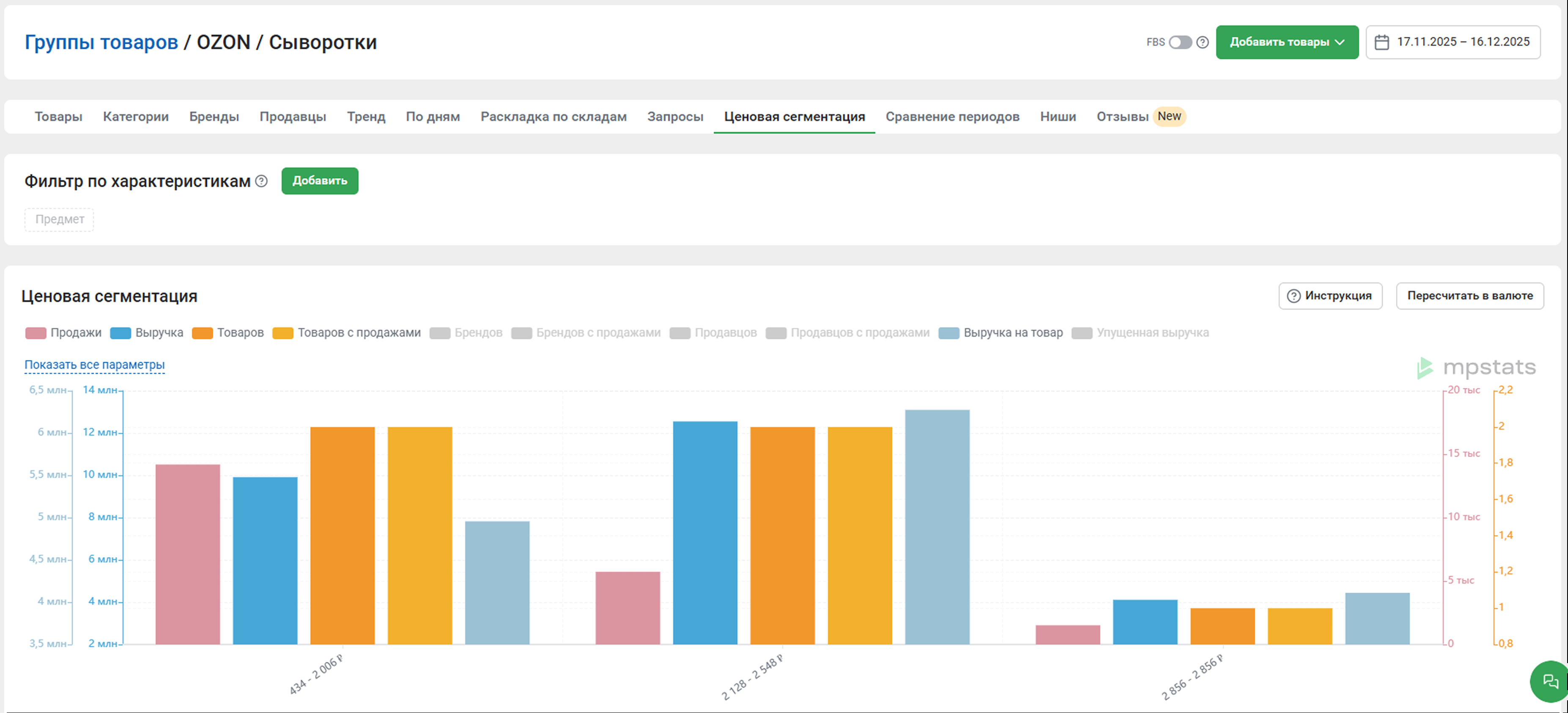
Task: Click help icon next to Фильтр по характеристикам
Action: pyautogui.click(x=261, y=181)
